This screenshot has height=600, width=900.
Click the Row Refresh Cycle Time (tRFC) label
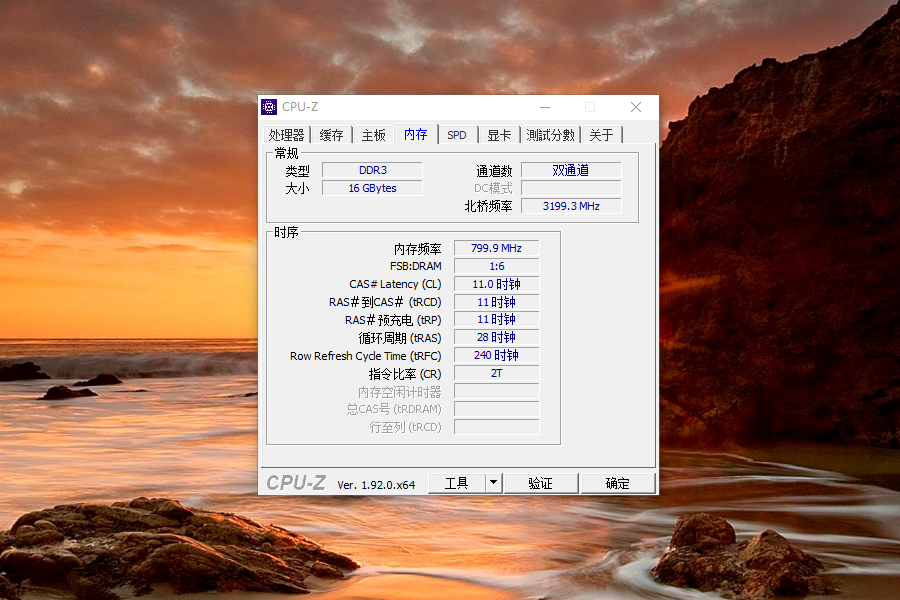click(366, 356)
